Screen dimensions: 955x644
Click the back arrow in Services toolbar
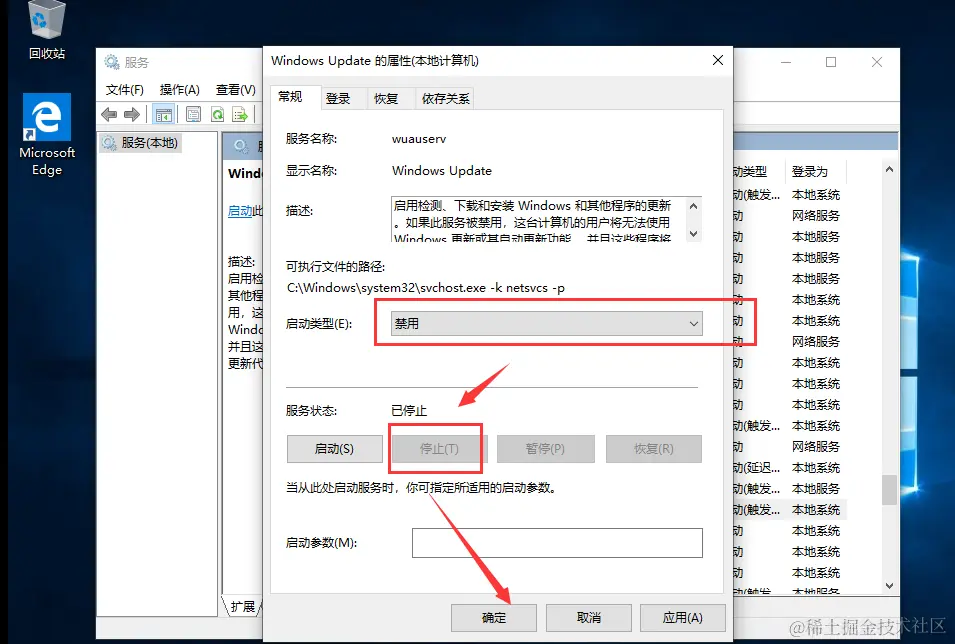(x=110, y=114)
